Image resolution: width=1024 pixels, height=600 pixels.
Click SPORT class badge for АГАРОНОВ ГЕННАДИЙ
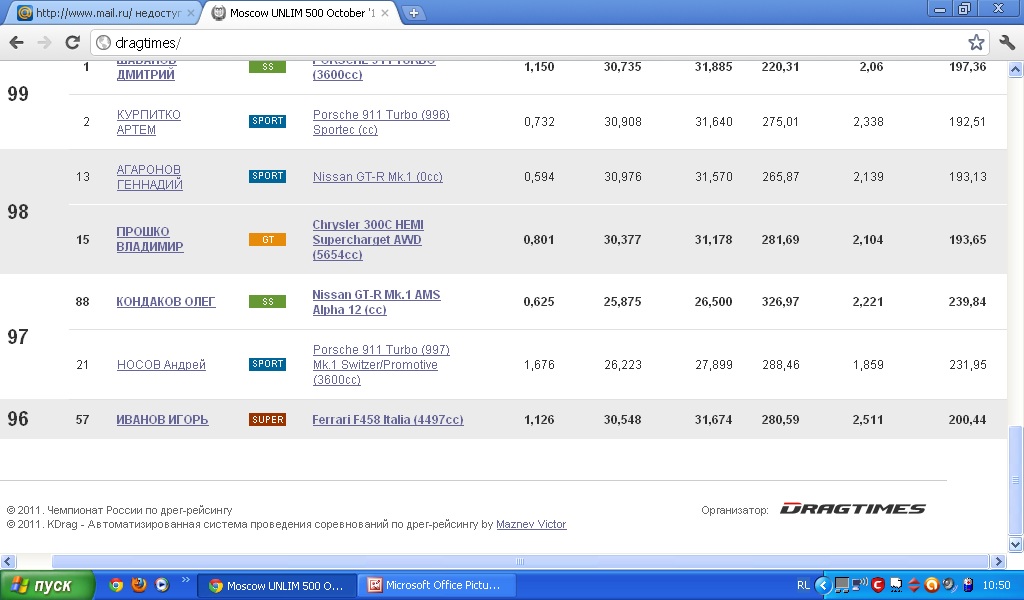267,176
